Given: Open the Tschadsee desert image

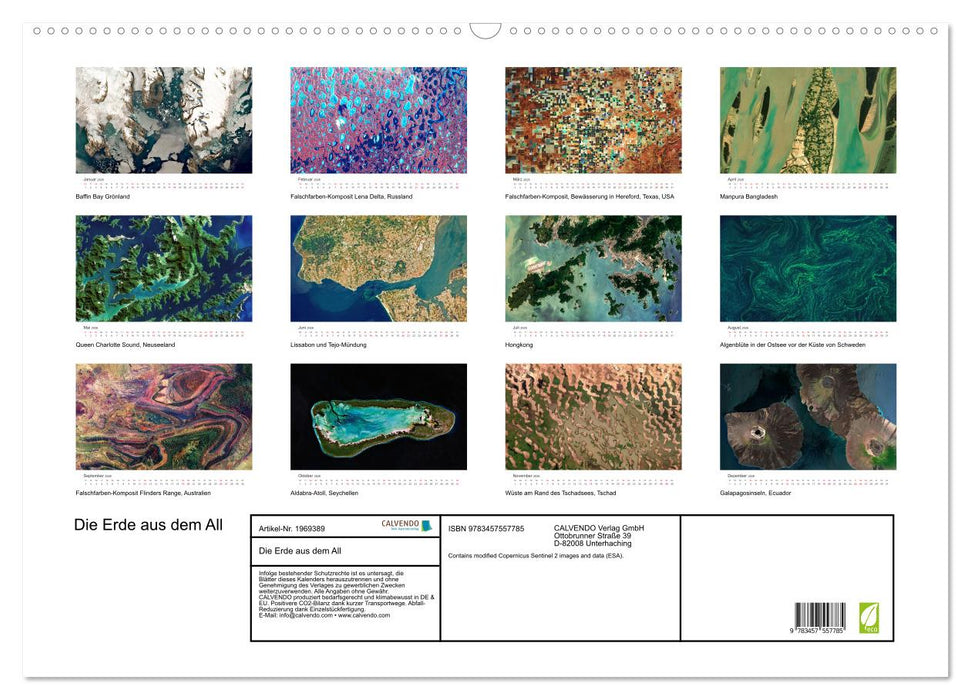Looking at the screenshot, I should click(x=593, y=417).
